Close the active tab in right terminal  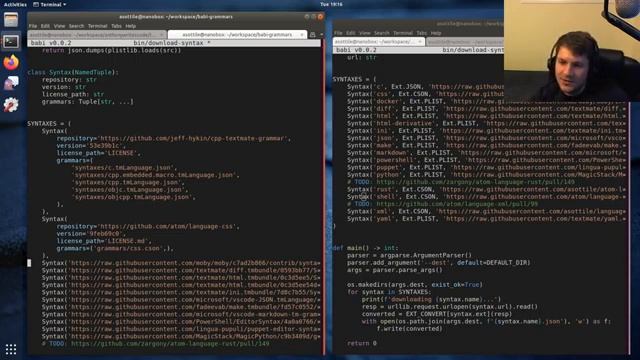point(420,42)
